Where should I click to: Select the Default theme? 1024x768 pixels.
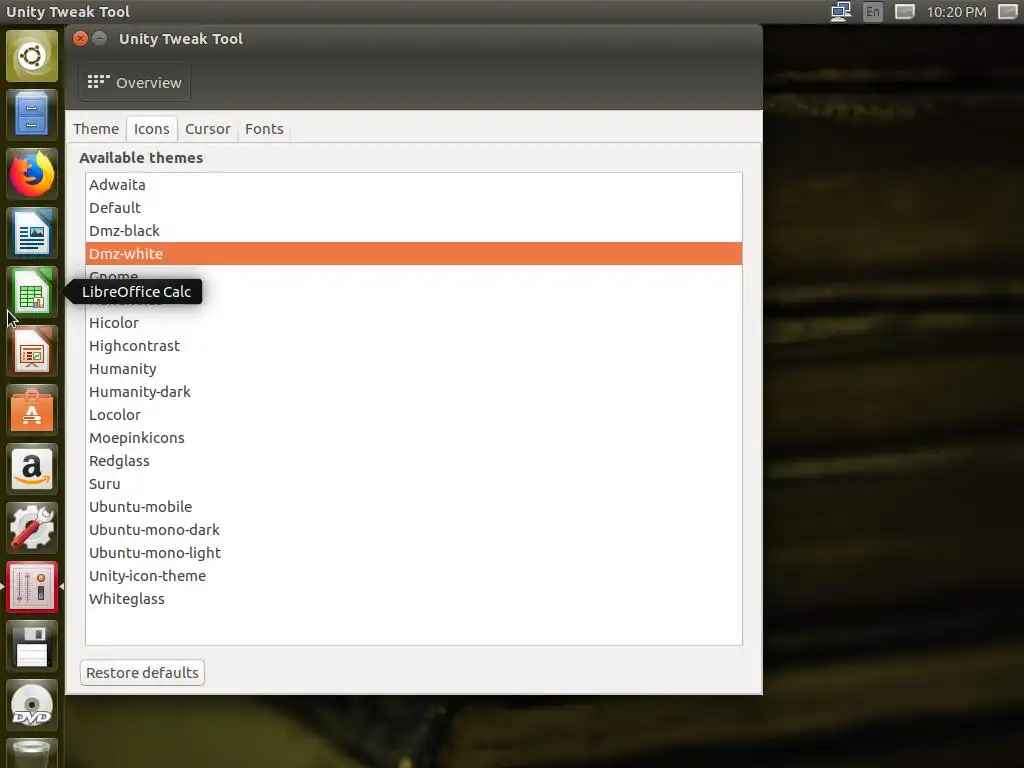pos(414,208)
